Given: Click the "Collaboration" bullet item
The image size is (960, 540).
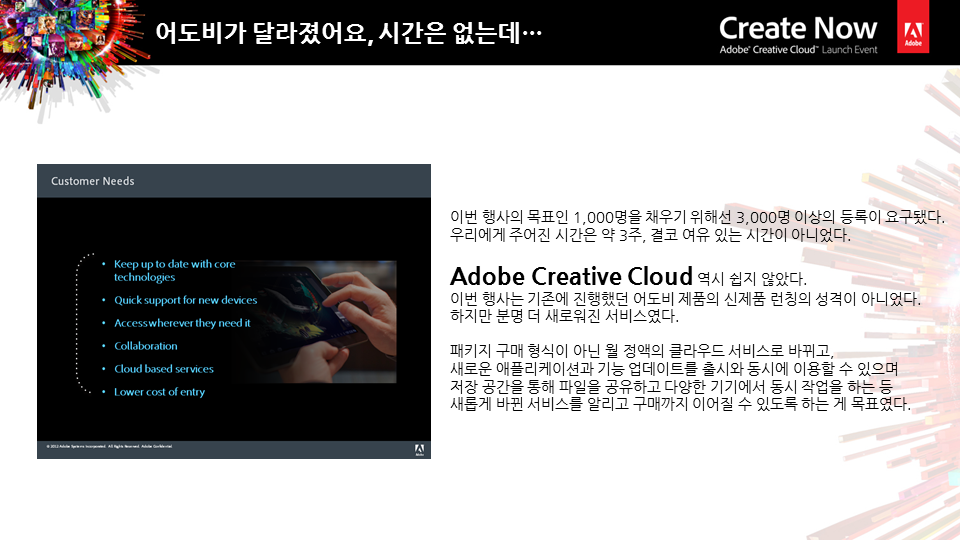Looking at the screenshot, I should click(145, 346).
